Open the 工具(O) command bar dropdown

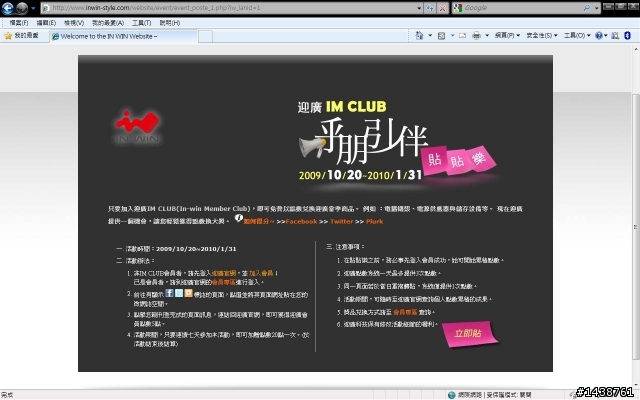(577, 36)
